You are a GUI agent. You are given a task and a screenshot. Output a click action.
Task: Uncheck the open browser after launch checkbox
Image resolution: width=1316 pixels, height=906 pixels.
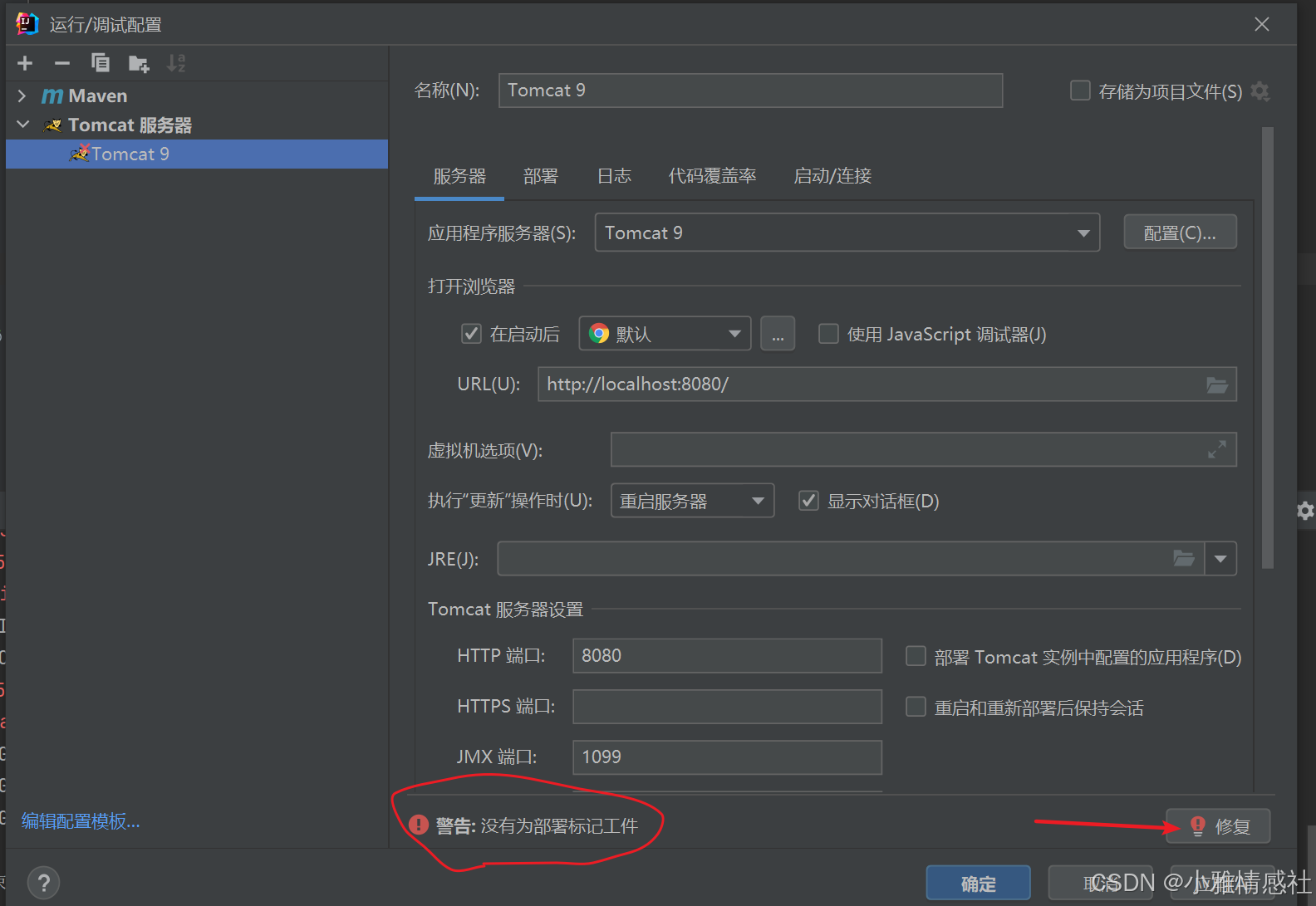(x=471, y=333)
